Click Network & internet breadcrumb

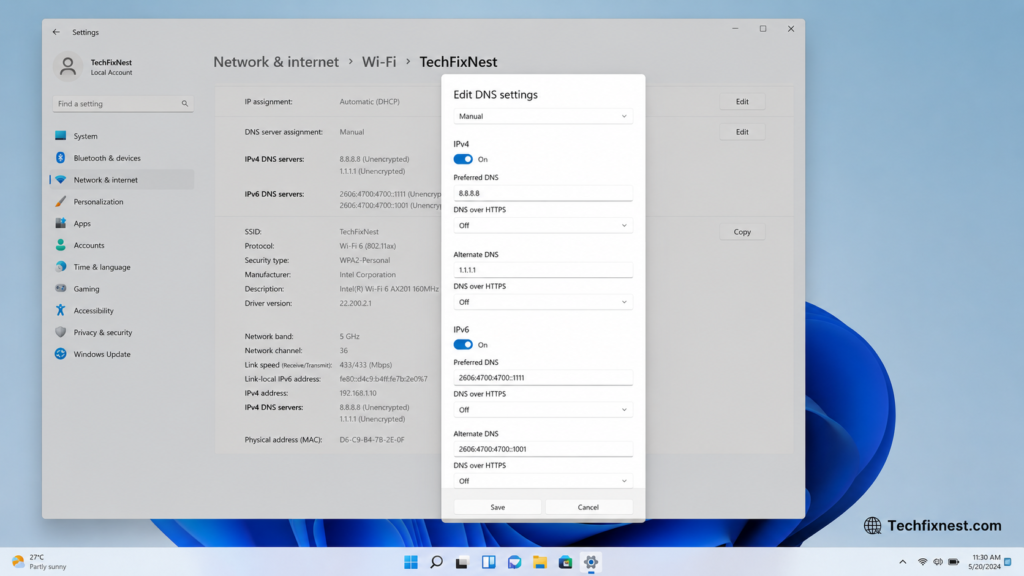tap(276, 62)
